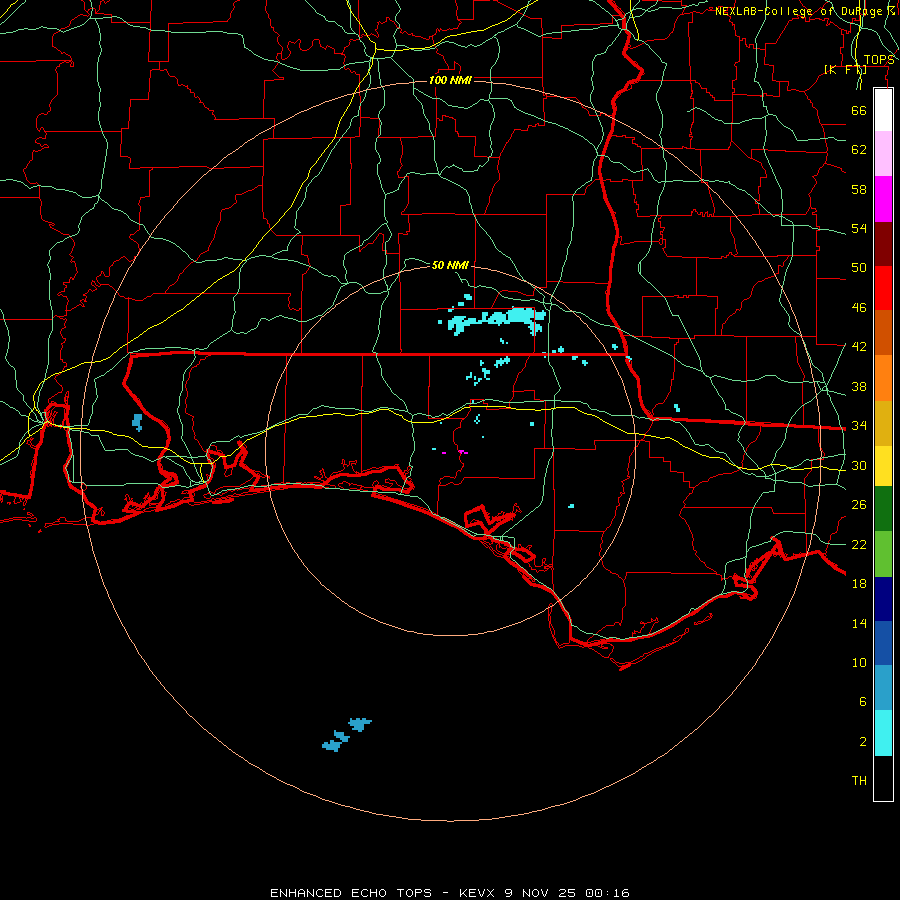Click the "6" legend value
900x900 pixels.
pos(862,702)
